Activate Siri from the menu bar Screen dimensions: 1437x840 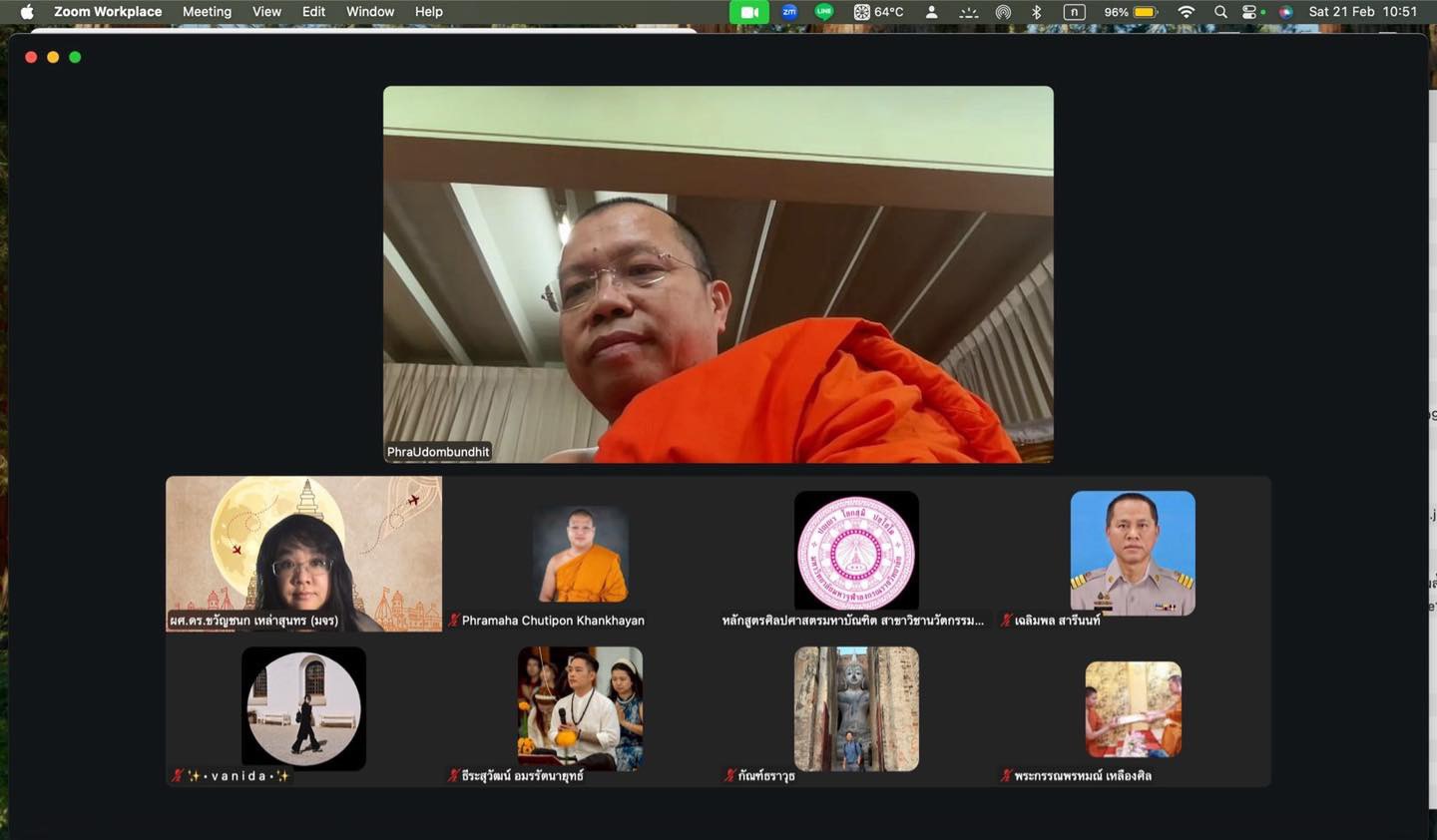pos(1283,12)
